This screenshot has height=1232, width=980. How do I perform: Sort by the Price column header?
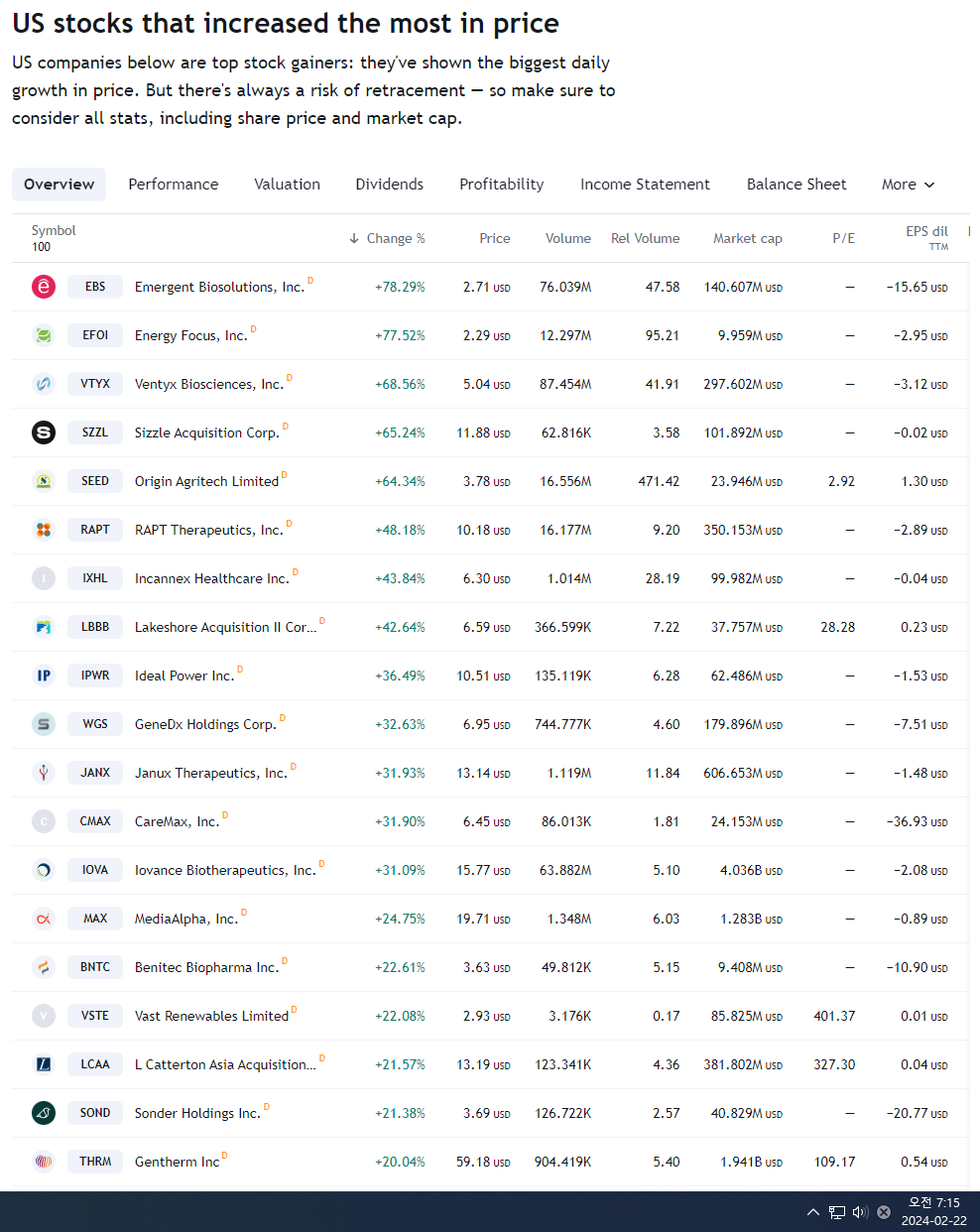(x=495, y=238)
